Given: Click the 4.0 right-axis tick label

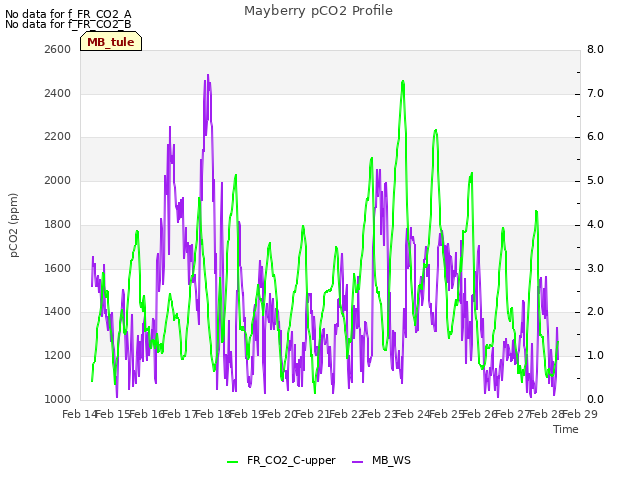Looking at the screenshot, I should coord(595,224).
